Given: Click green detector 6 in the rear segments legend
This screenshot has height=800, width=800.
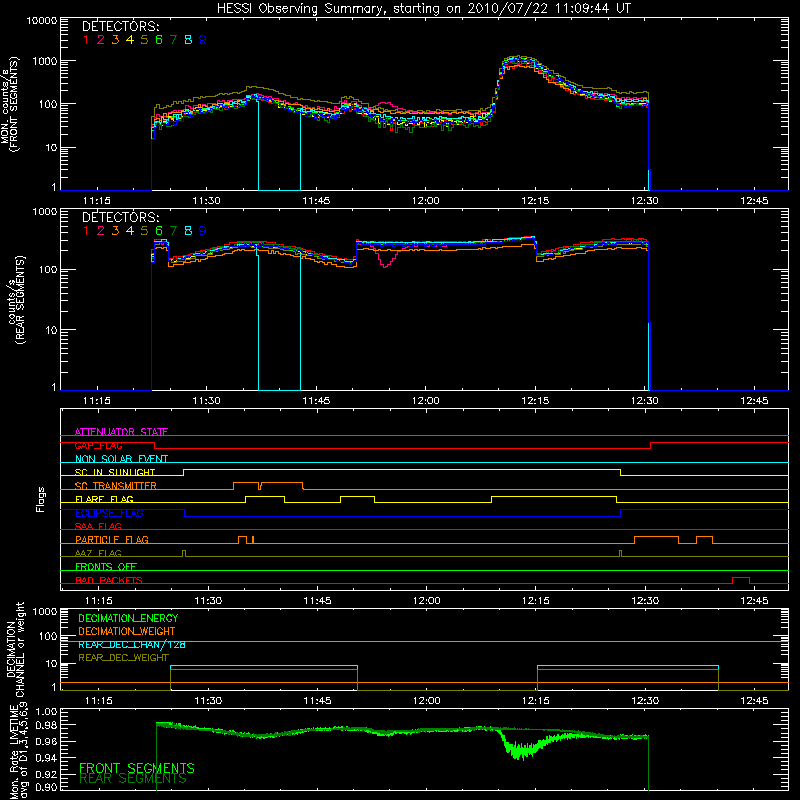Looking at the screenshot, I should 159,231.
